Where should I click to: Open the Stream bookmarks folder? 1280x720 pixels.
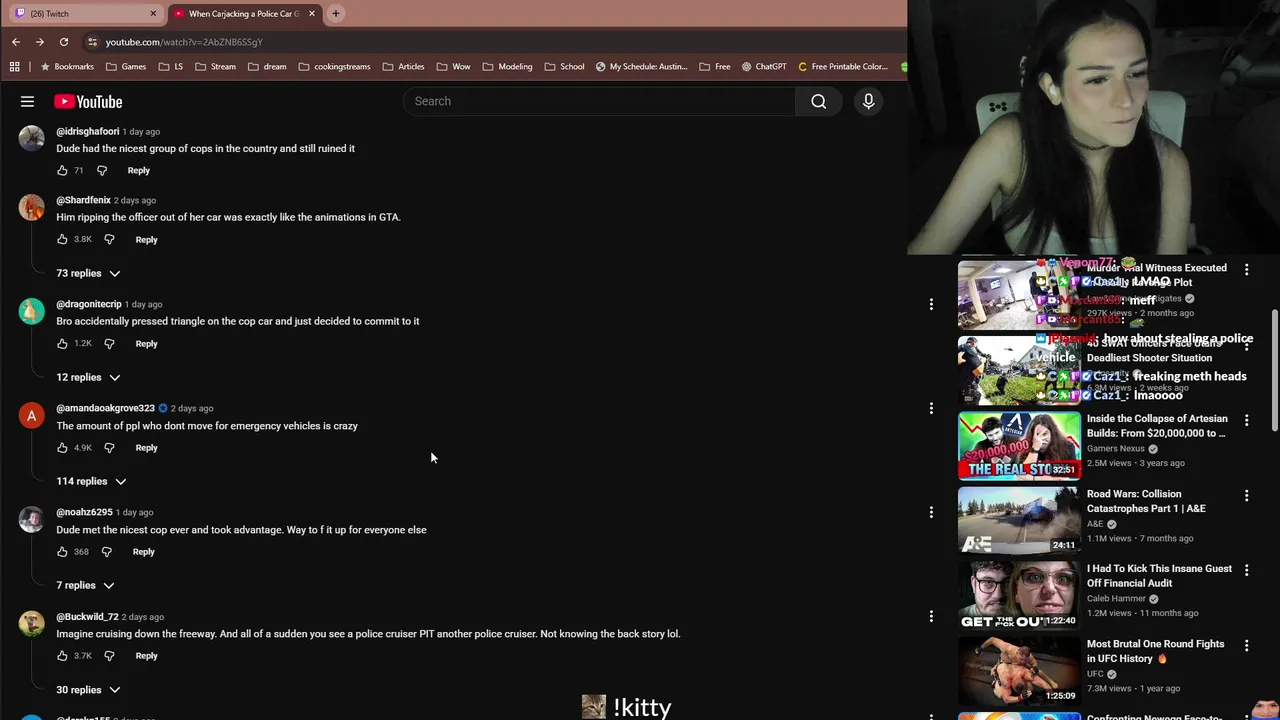tap(216, 67)
